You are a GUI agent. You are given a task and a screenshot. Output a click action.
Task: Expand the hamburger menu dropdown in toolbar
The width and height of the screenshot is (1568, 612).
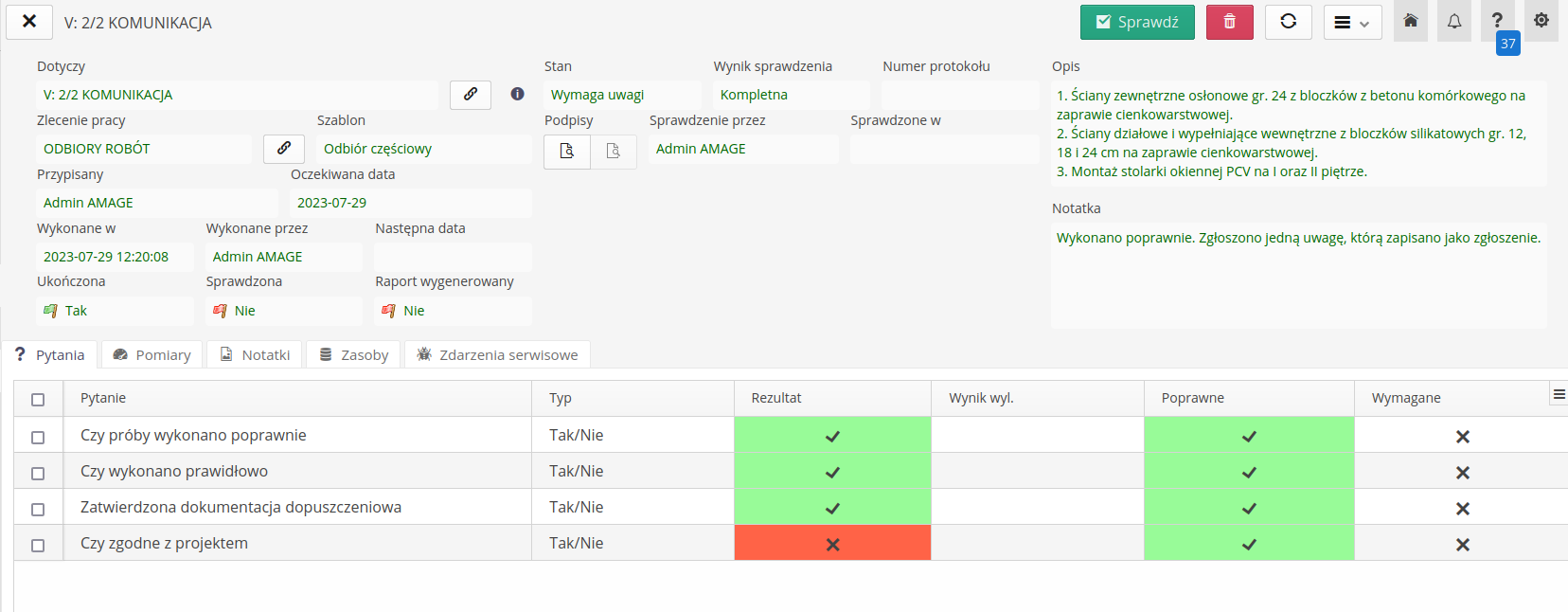[1351, 23]
